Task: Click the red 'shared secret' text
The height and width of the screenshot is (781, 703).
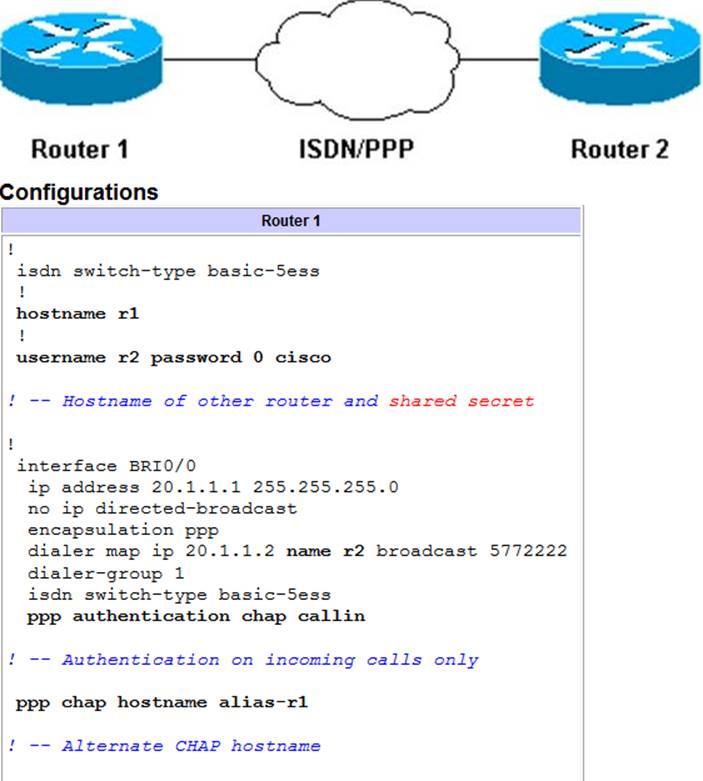Action: [461, 401]
